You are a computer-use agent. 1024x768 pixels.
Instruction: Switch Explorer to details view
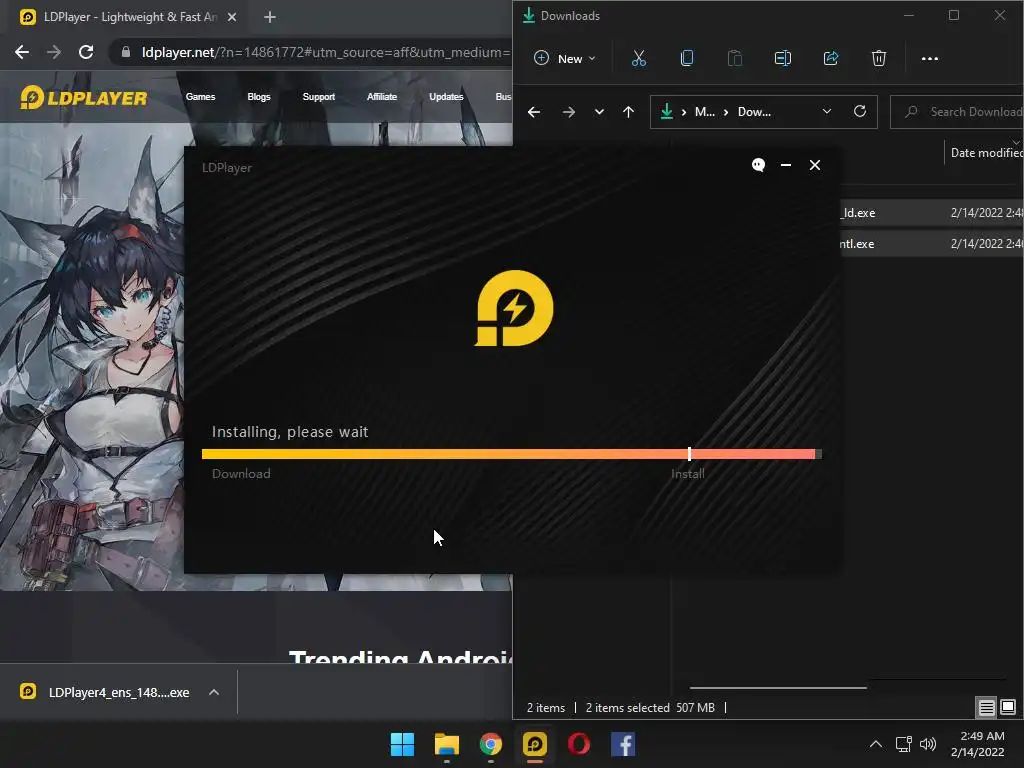pos(986,707)
